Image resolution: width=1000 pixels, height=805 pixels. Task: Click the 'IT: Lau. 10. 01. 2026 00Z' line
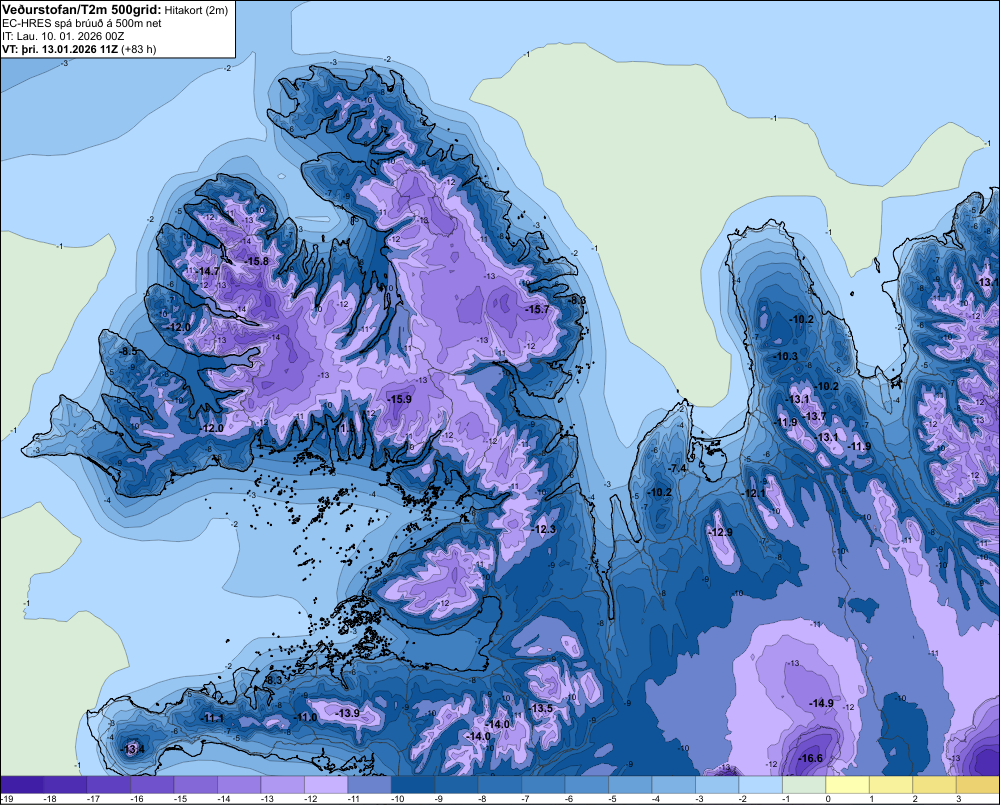pos(63,36)
